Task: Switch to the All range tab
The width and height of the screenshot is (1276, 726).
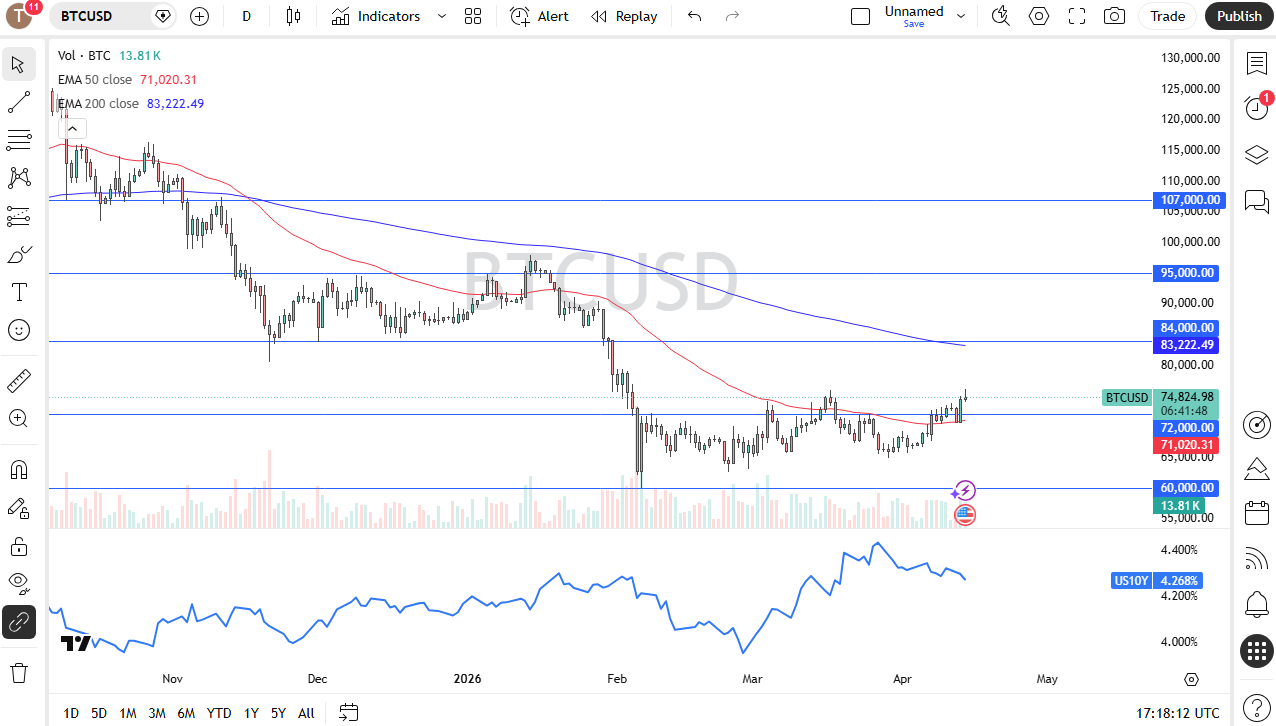Action: 306,713
